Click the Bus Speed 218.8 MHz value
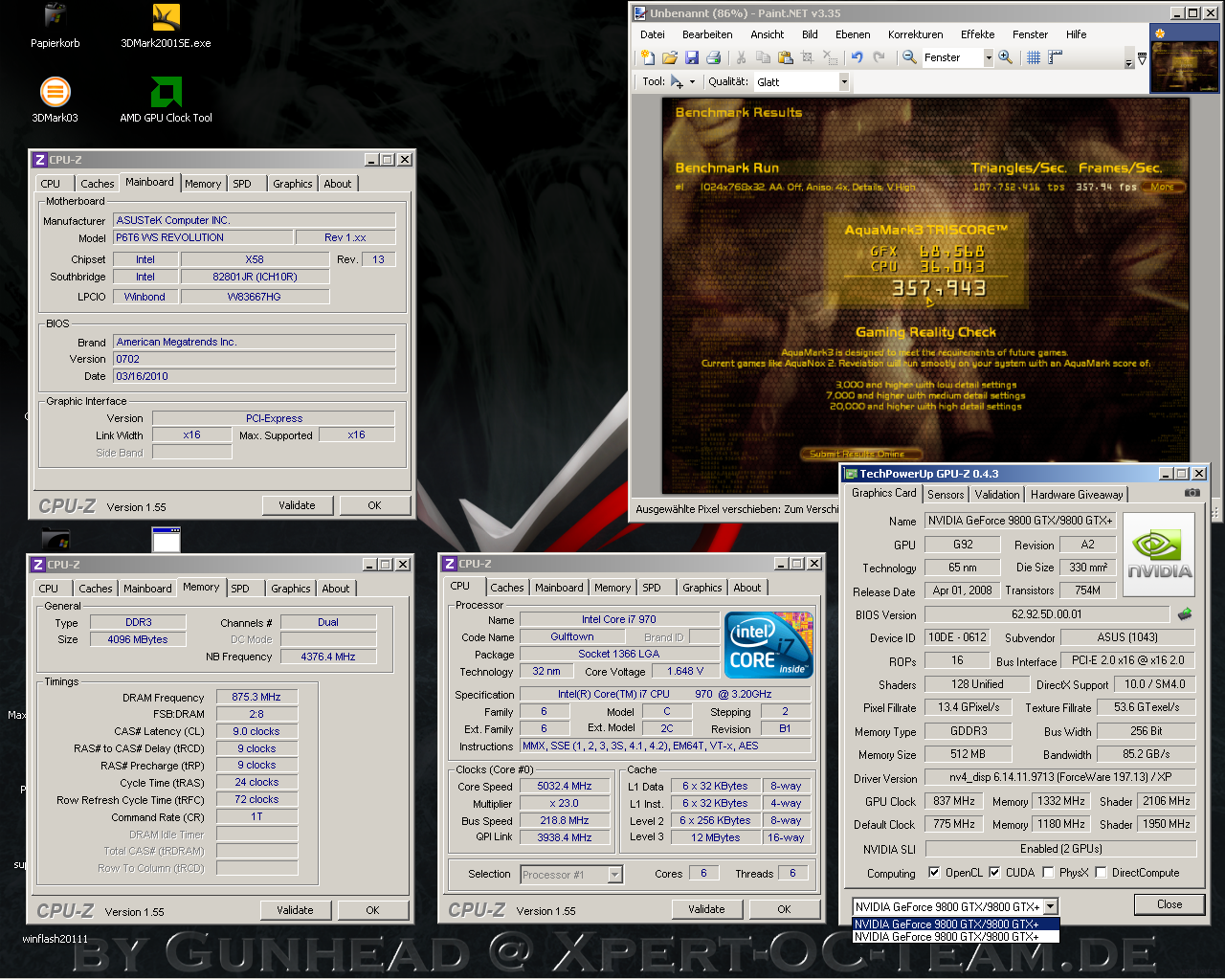This screenshot has height=980, width=1225. pyautogui.click(x=564, y=820)
